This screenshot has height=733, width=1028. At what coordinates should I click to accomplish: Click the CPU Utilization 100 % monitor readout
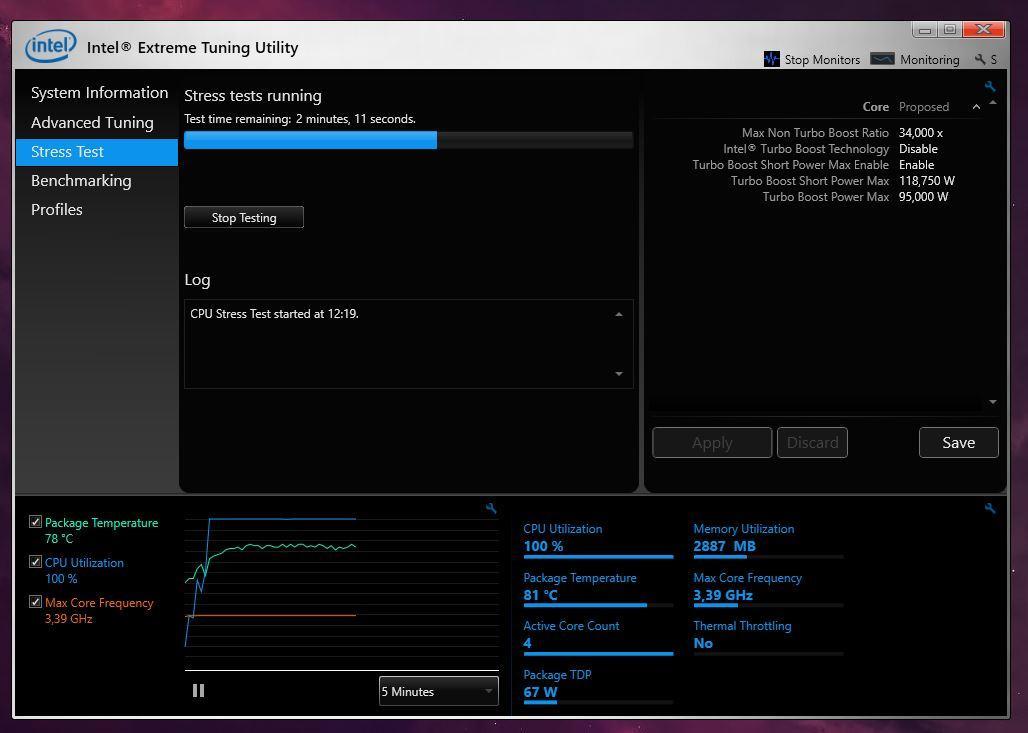pos(544,546)
